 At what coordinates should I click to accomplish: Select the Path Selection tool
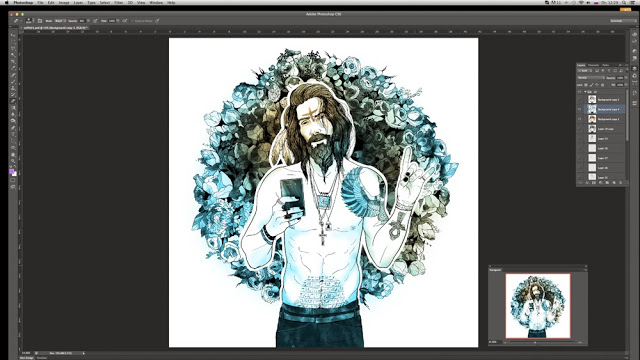[13, 141]
